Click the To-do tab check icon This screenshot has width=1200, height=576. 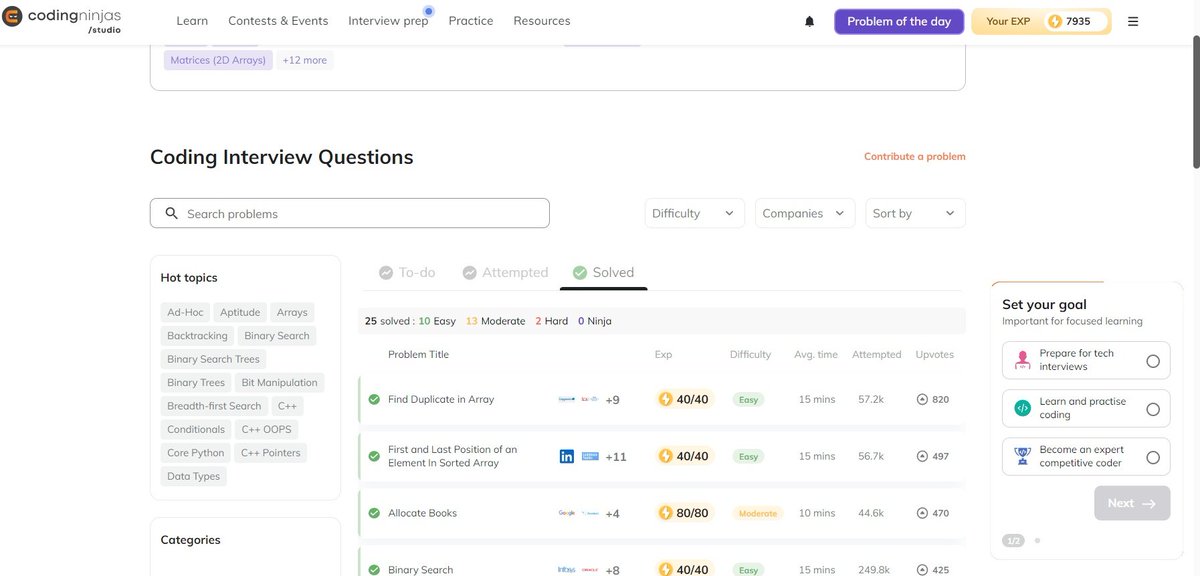(x=386, y=272)
